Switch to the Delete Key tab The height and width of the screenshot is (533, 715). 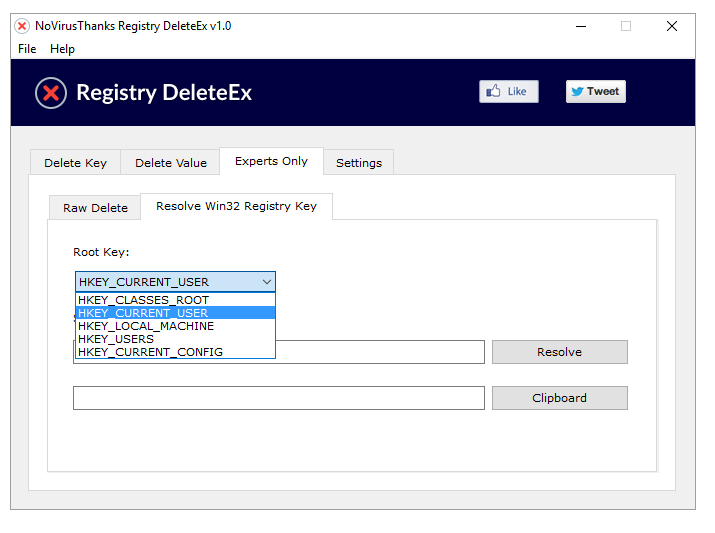75,163
